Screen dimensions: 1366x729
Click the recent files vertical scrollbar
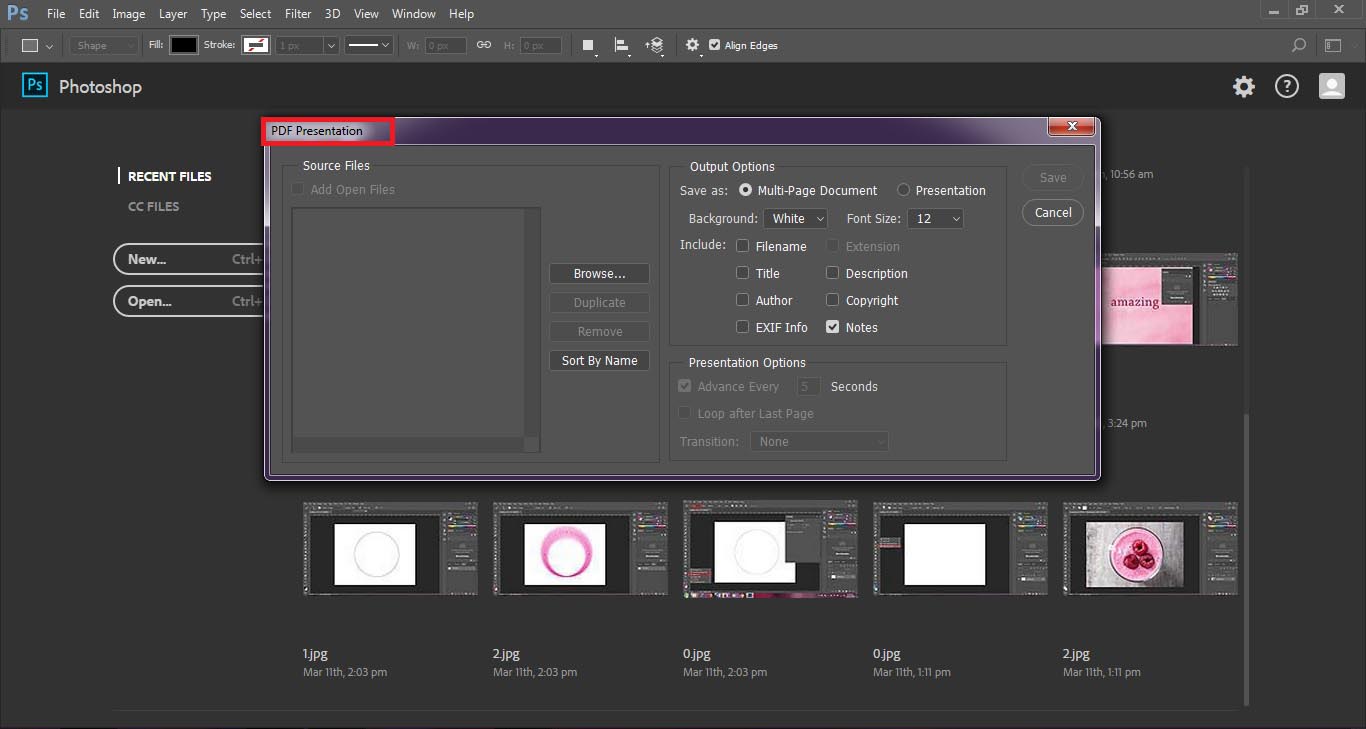click(1246, 560)
